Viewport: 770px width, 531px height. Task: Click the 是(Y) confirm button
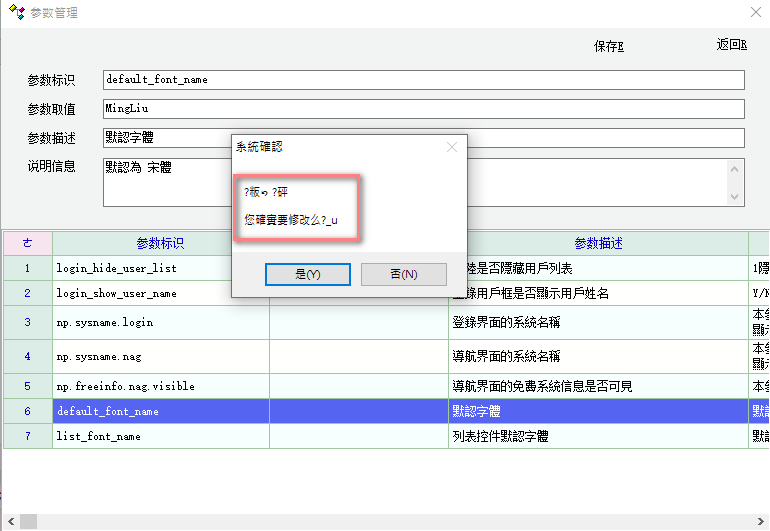307,274
